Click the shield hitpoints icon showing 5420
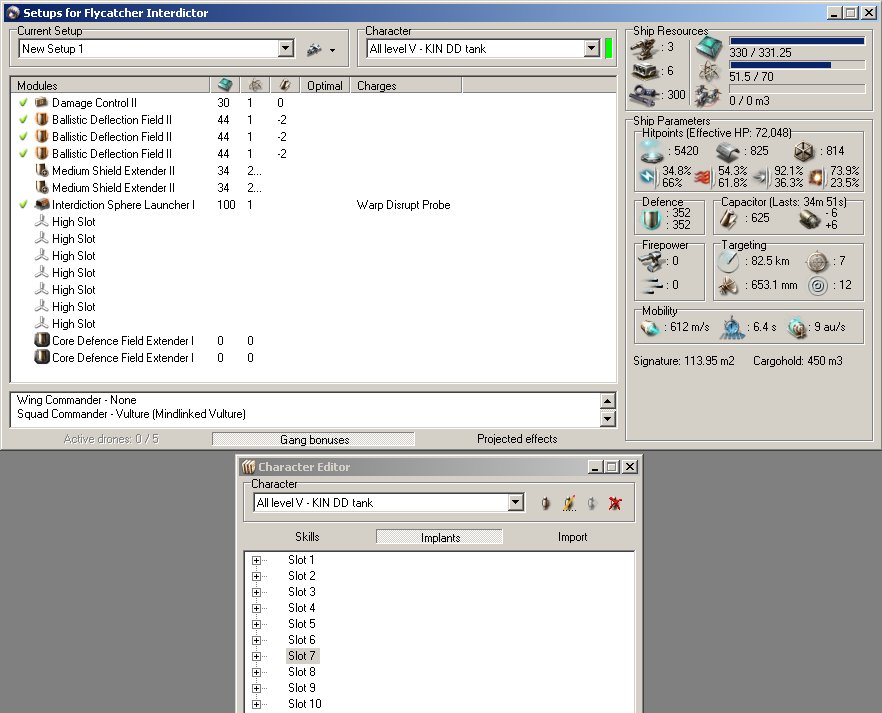Image resolution: width=882 pixels, height=713 pixels. [x=652, y=151]
